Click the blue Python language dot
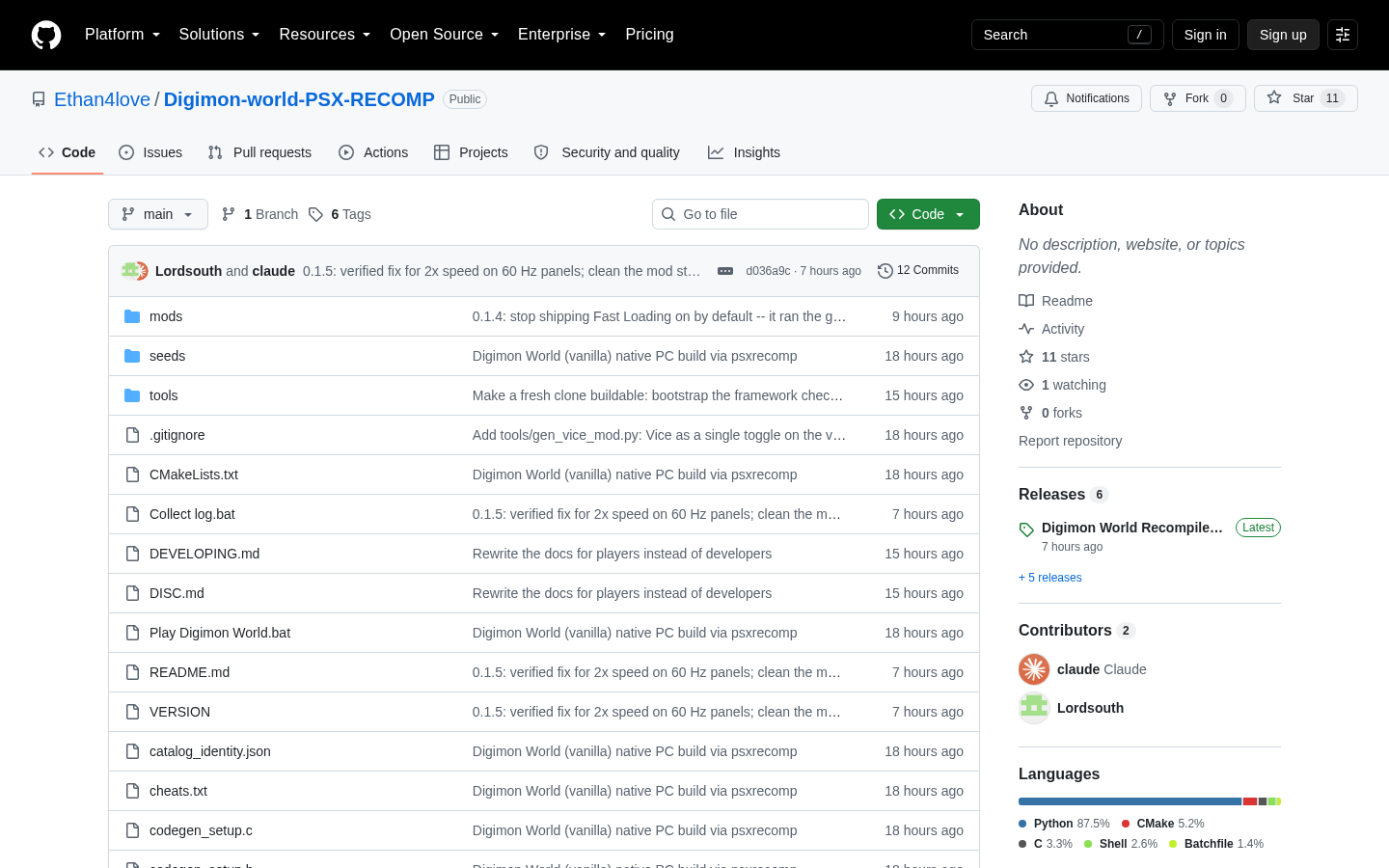The image size is (1389, 868). point(1022,824)
